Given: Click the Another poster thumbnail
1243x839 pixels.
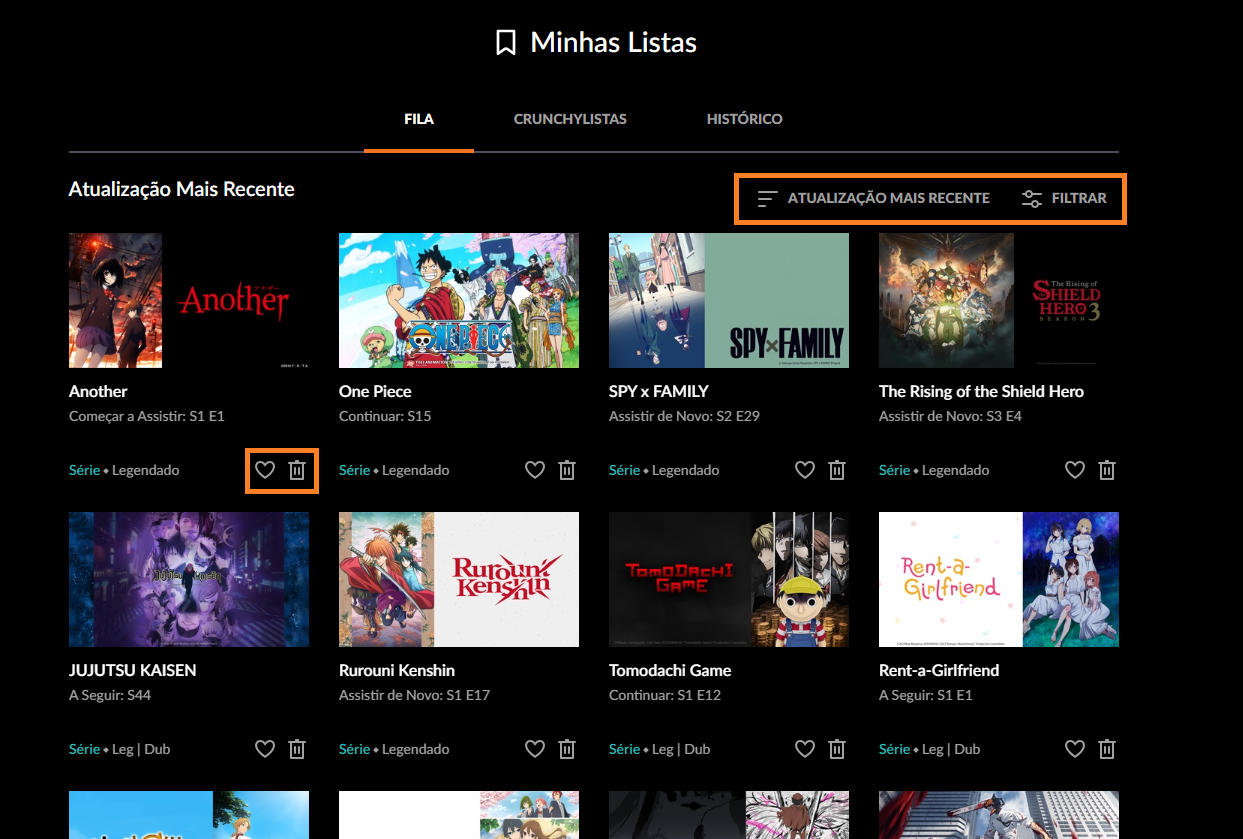Looking at the screenshot, I should point(189,300).
